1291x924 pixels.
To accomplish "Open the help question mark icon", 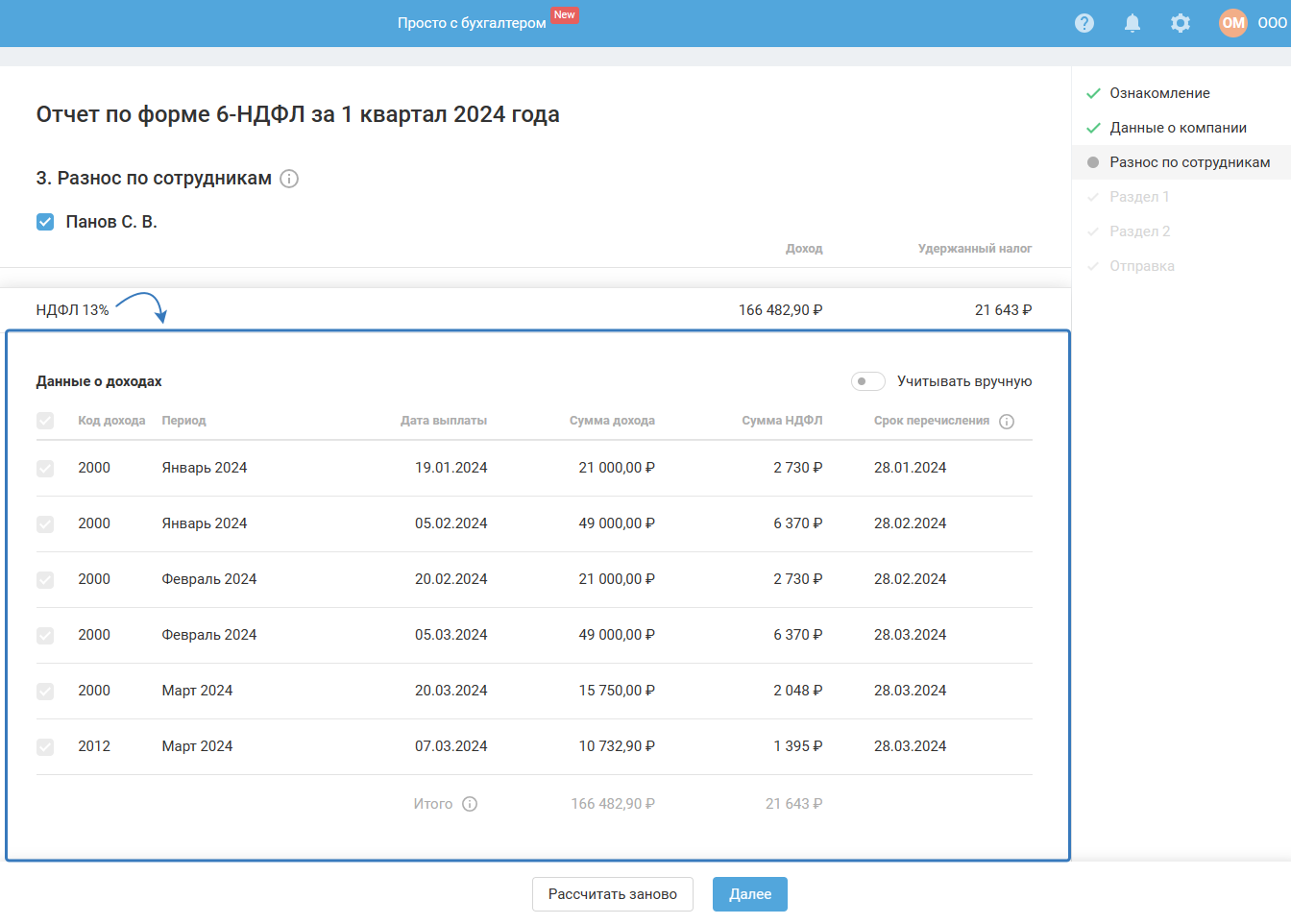I will 1084,23.
